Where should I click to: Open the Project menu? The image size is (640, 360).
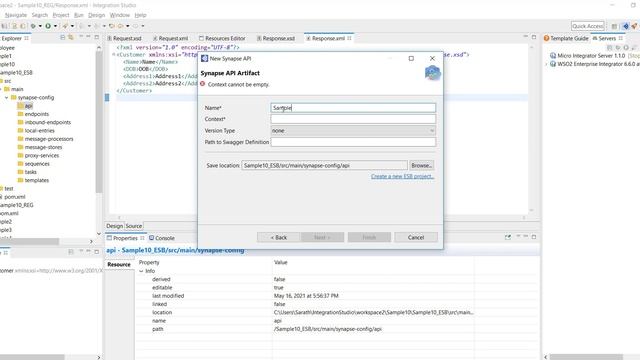61,15
